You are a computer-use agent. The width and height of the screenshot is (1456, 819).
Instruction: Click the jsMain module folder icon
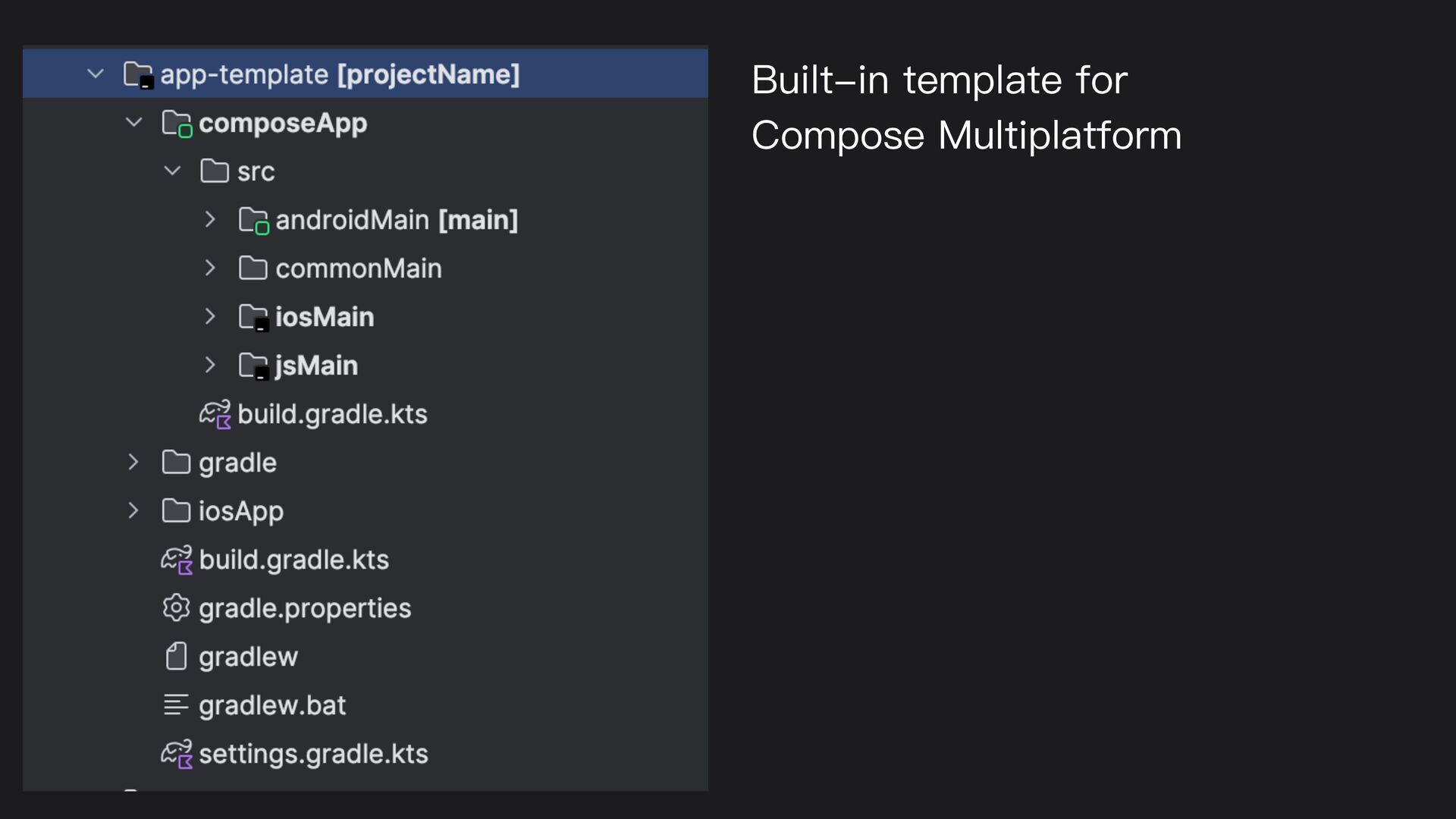pyautogui.click(x=254, y=366)
